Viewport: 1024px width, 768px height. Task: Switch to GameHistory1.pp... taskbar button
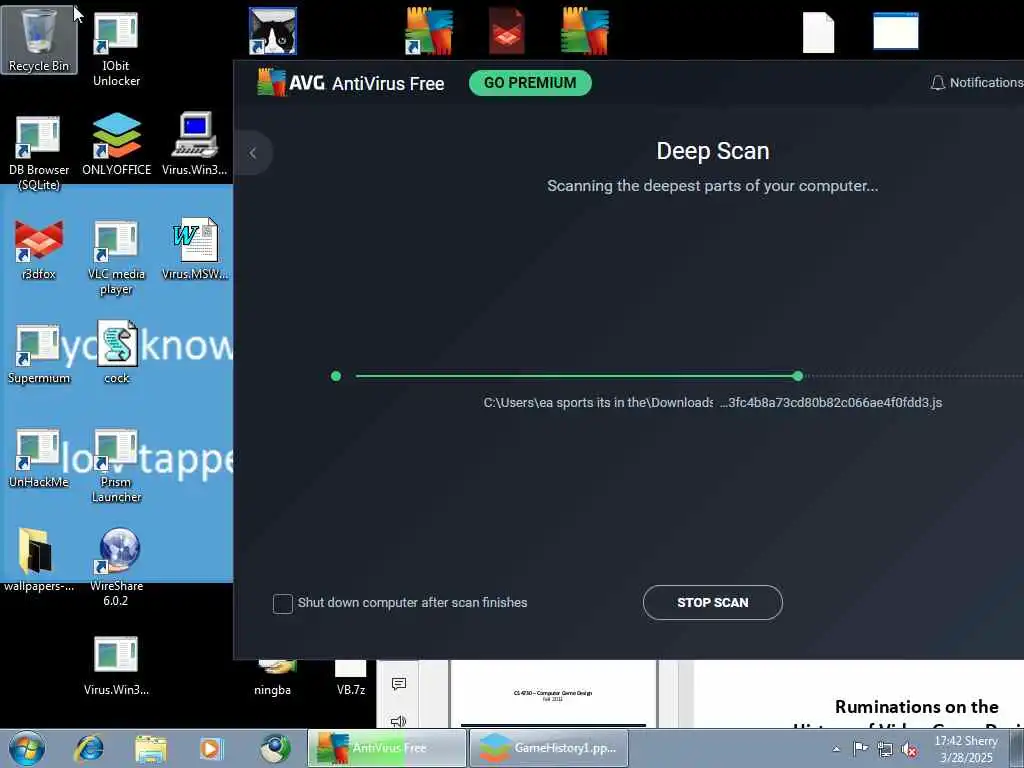click(549, 748)
